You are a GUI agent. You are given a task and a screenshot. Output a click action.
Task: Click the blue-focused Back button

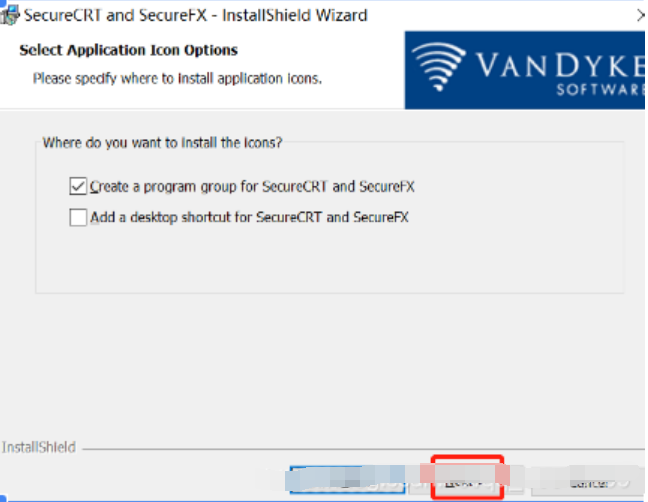[347, 480]
